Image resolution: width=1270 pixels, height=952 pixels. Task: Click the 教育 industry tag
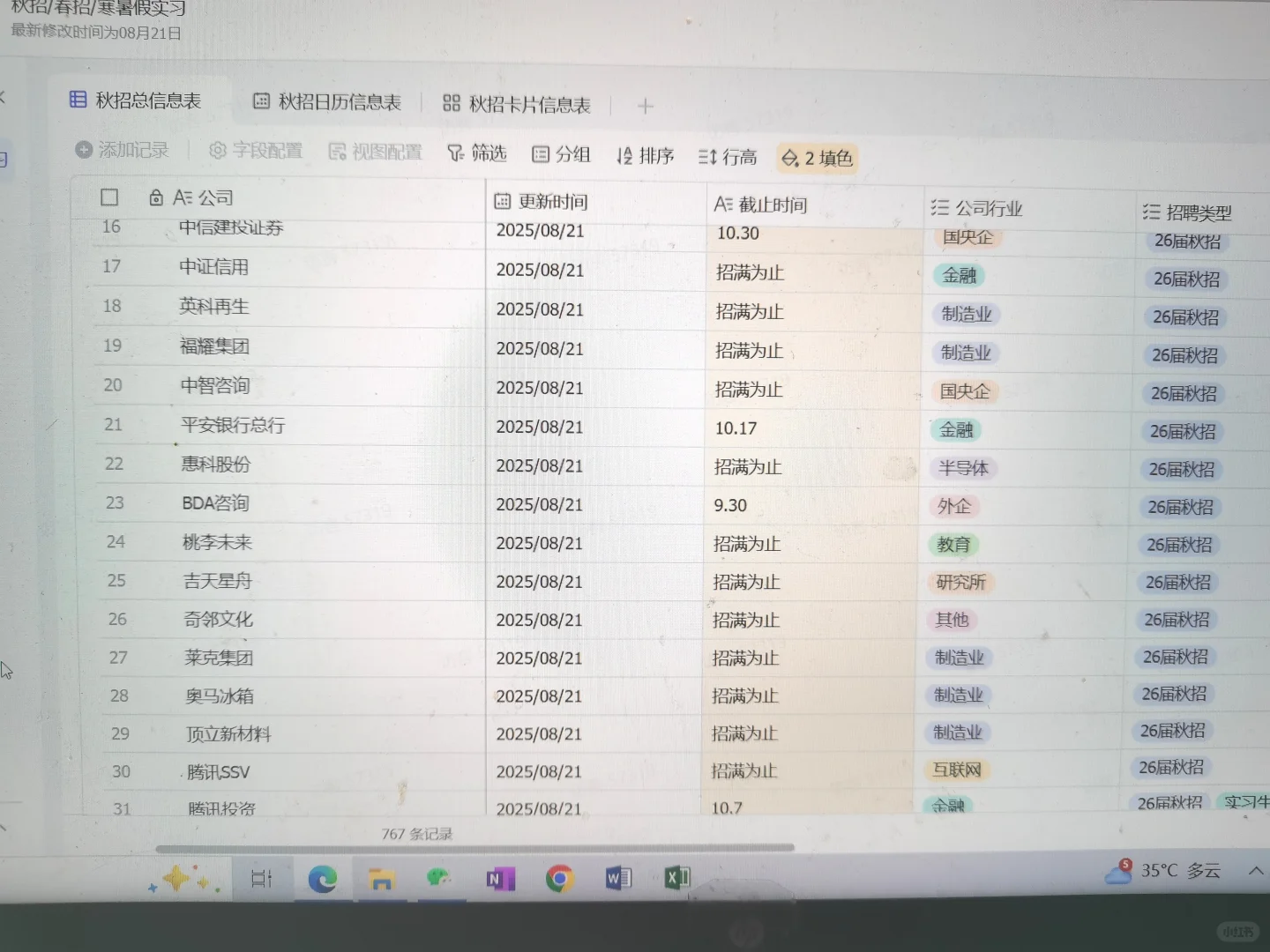tap(953, 545)
